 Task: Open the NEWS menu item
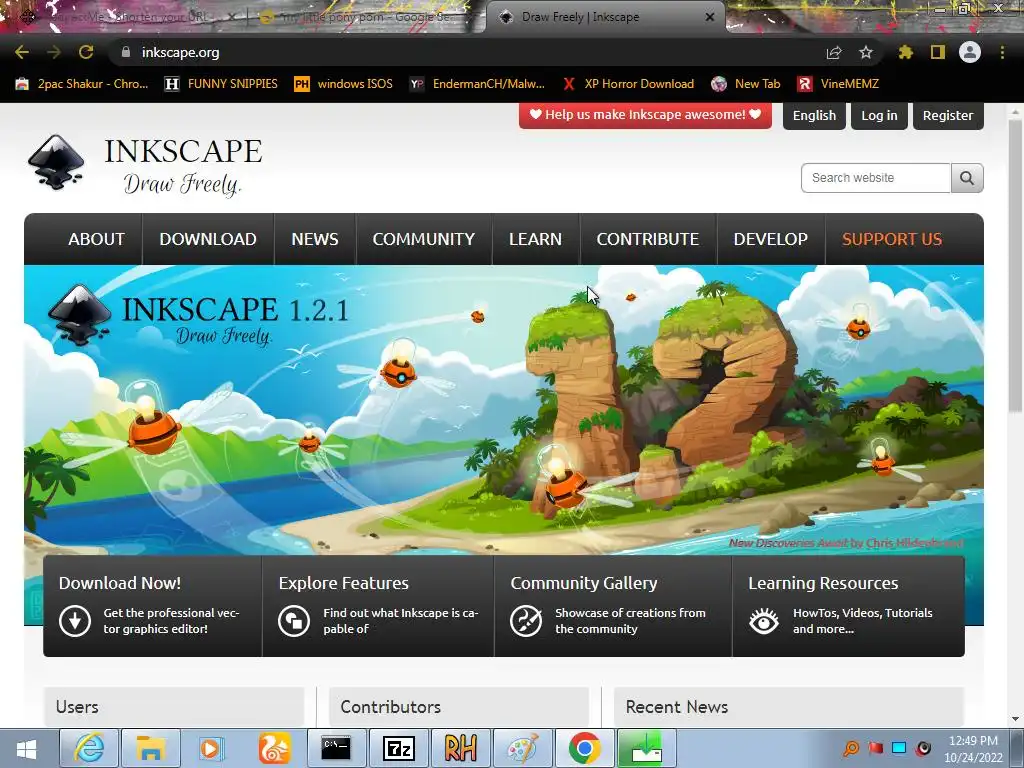(x=315, y=239)
